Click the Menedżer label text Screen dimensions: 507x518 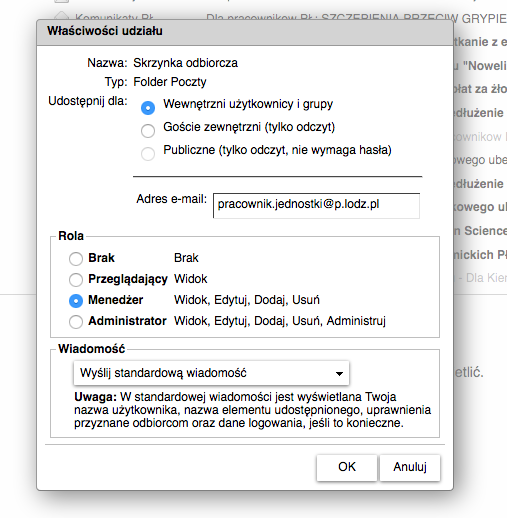(x=115, y=300)
